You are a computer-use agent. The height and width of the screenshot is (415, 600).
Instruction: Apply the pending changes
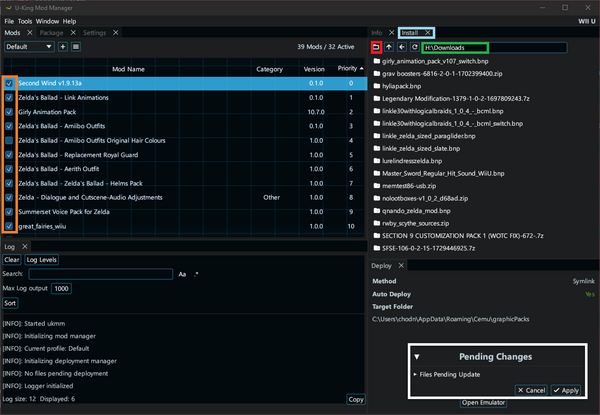(565, 389)
